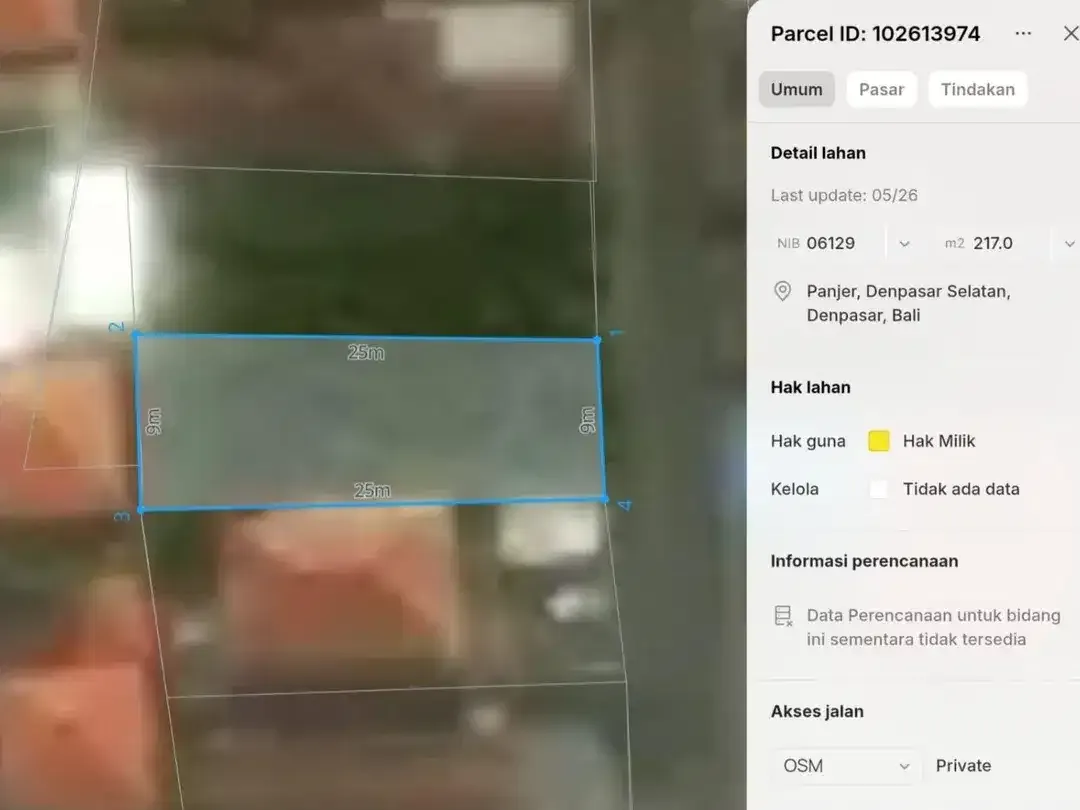This screenshot has width=1080, height=810.
Task: Click the area value 217.0
Action: [993, 243]
